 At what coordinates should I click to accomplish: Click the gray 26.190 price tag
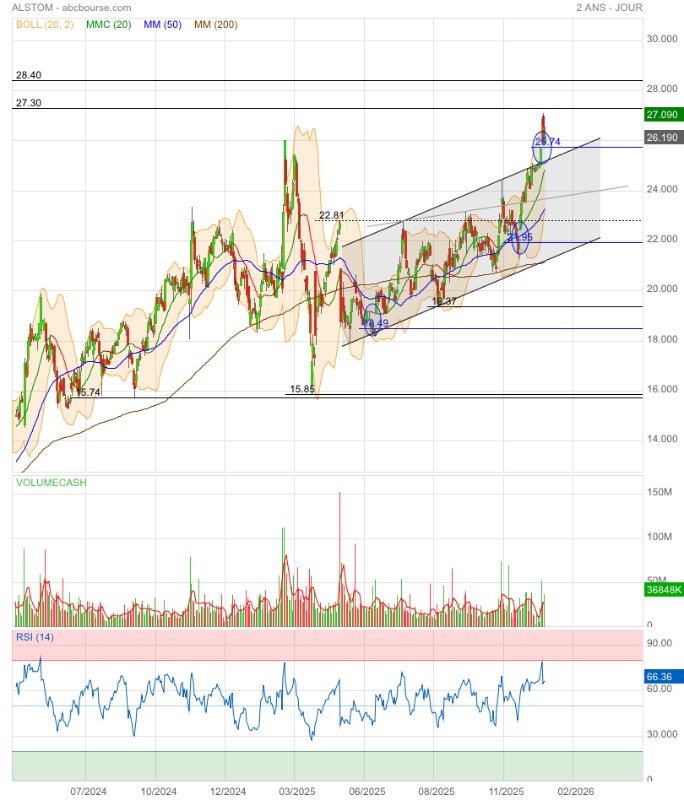tap(662, 138)
